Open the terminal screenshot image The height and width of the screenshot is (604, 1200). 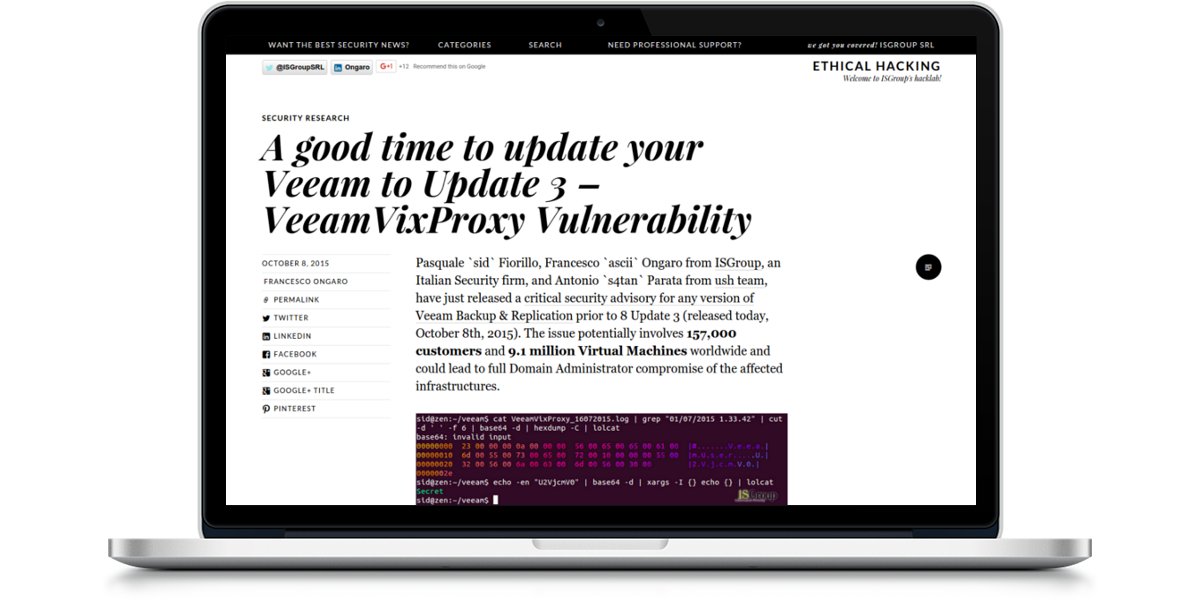coord(601,458)
